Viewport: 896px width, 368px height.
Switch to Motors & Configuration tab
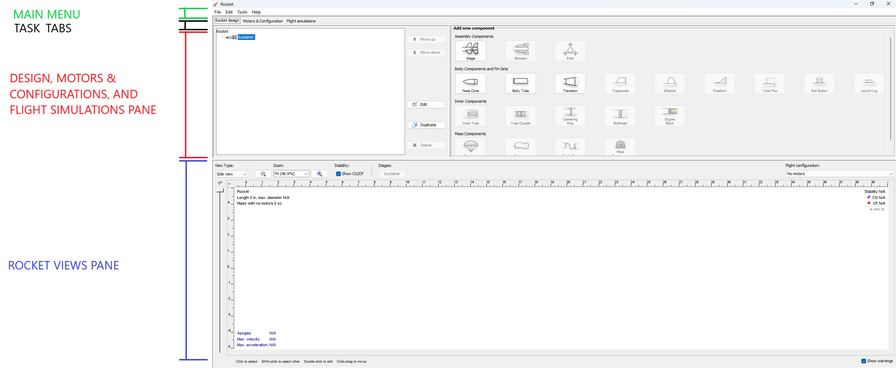(263, 21)
